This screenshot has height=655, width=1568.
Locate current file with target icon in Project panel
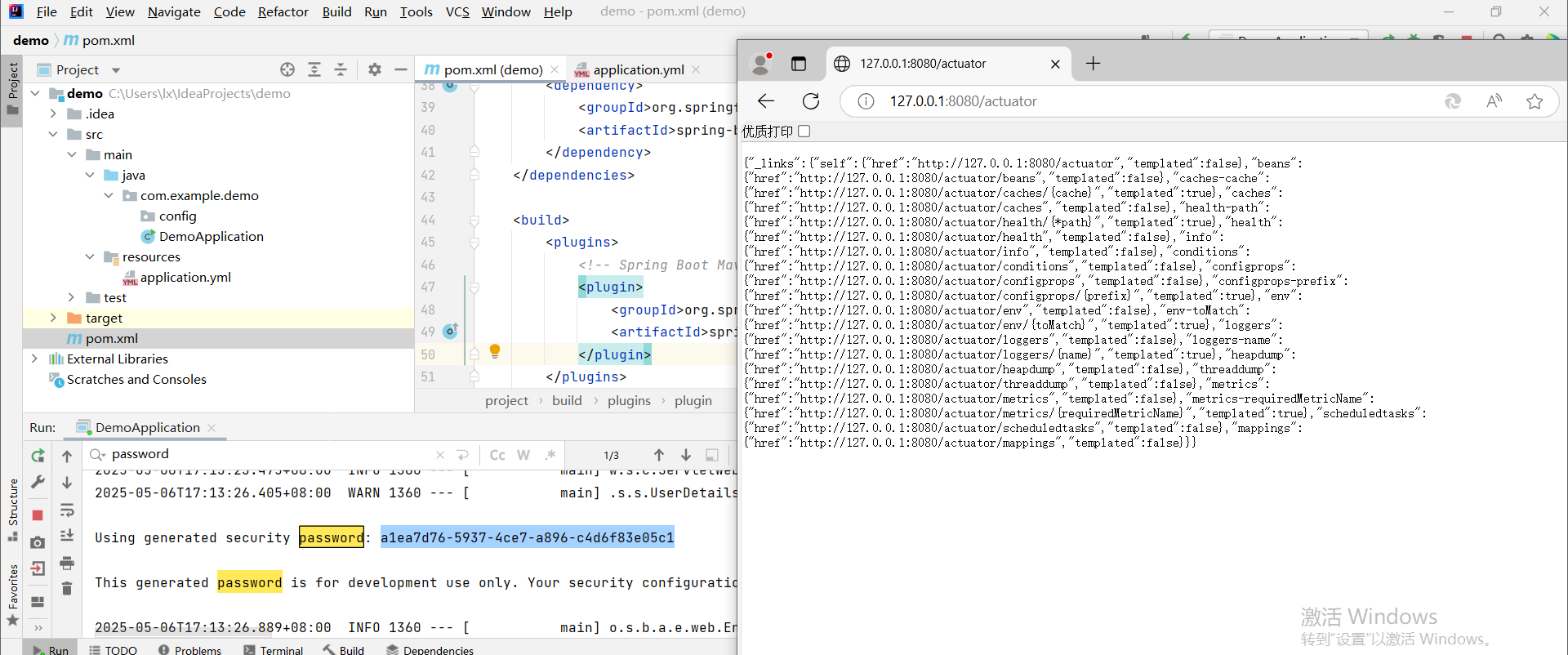coord(287,69)
